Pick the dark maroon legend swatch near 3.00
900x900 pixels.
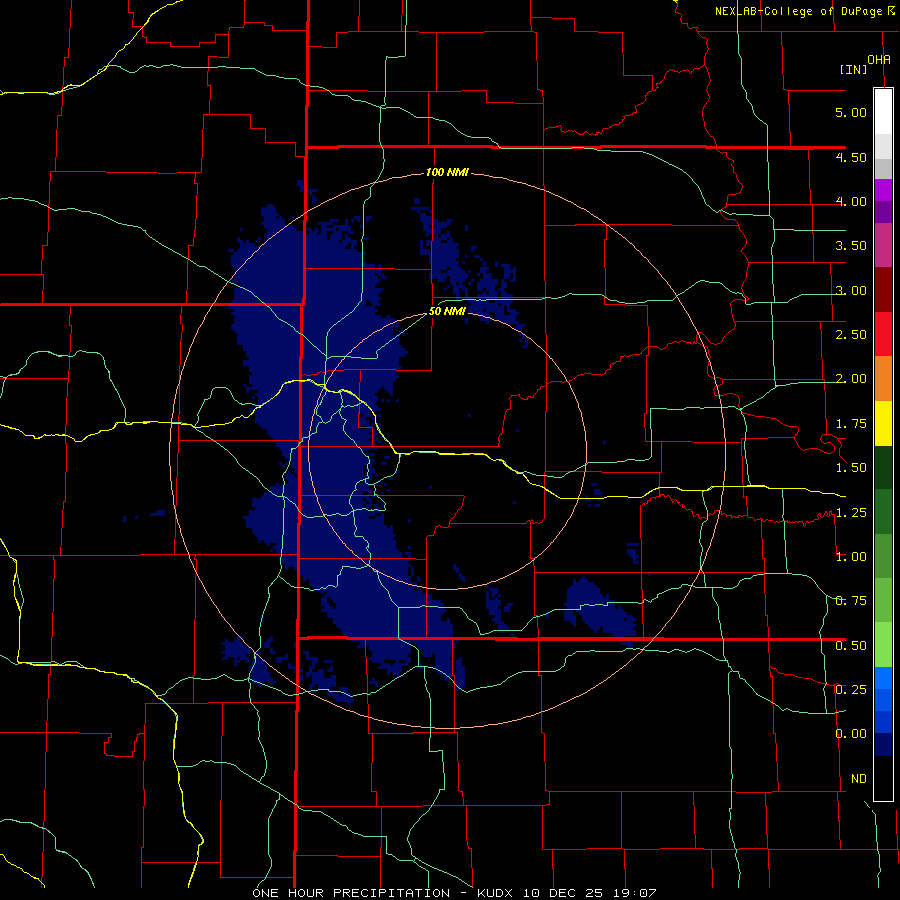click(x=883, y=290)
